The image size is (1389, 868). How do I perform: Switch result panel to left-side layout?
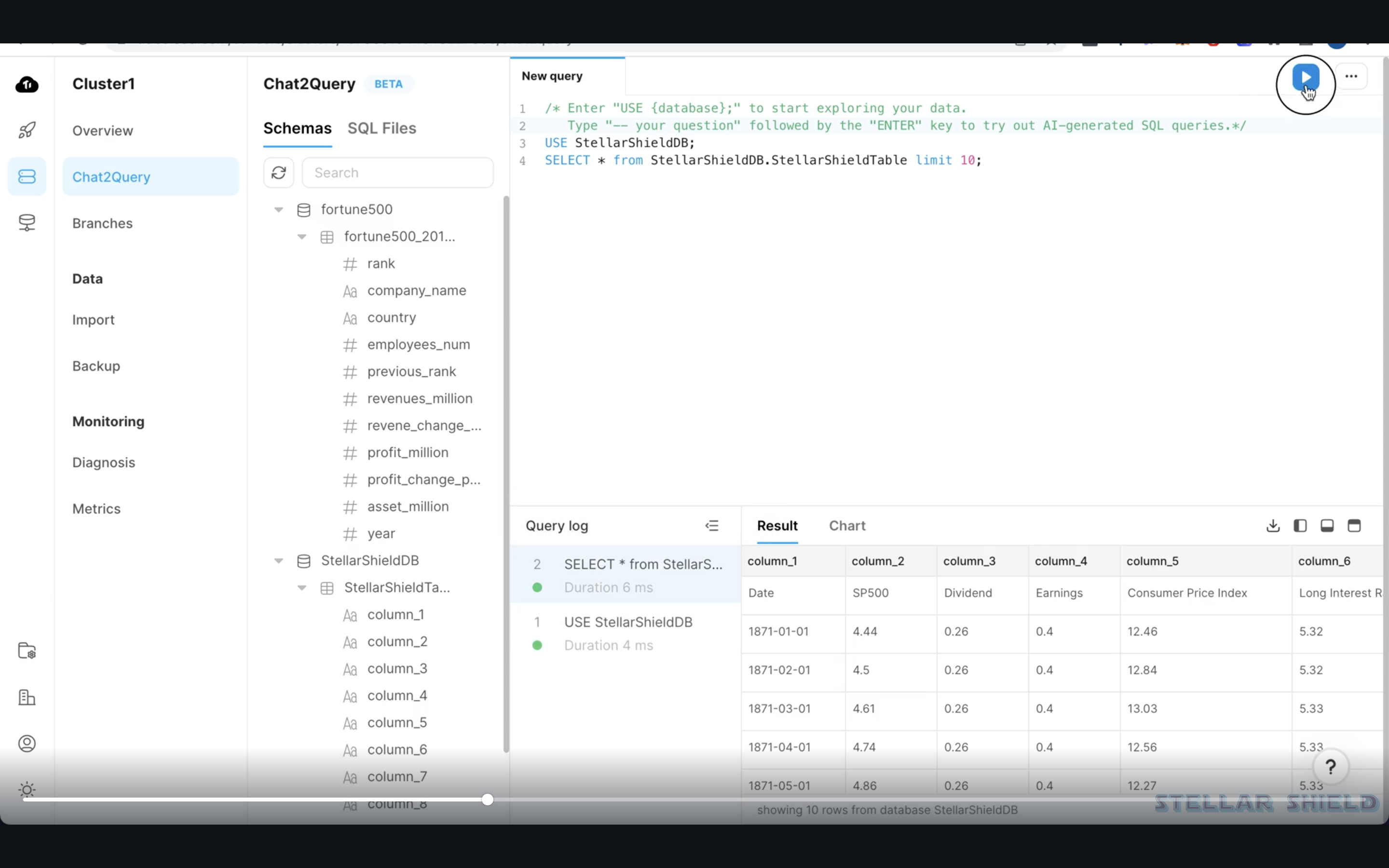[x=1300, y=526]
